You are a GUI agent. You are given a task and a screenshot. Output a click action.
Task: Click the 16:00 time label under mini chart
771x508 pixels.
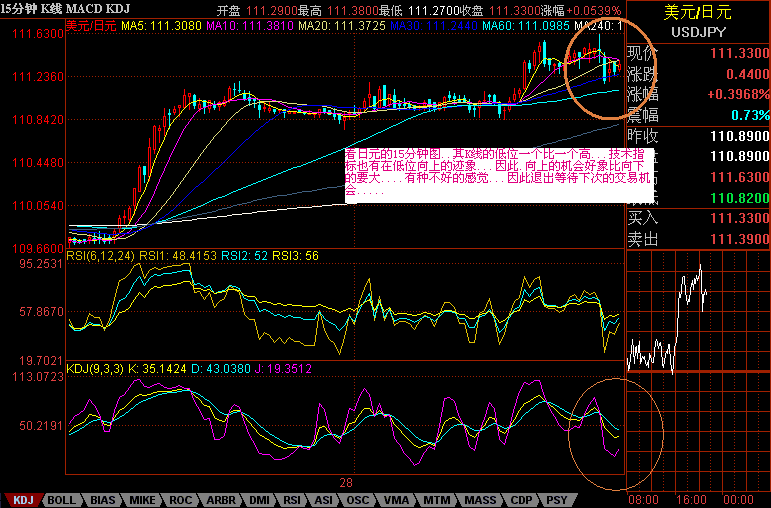click(691, 500)
